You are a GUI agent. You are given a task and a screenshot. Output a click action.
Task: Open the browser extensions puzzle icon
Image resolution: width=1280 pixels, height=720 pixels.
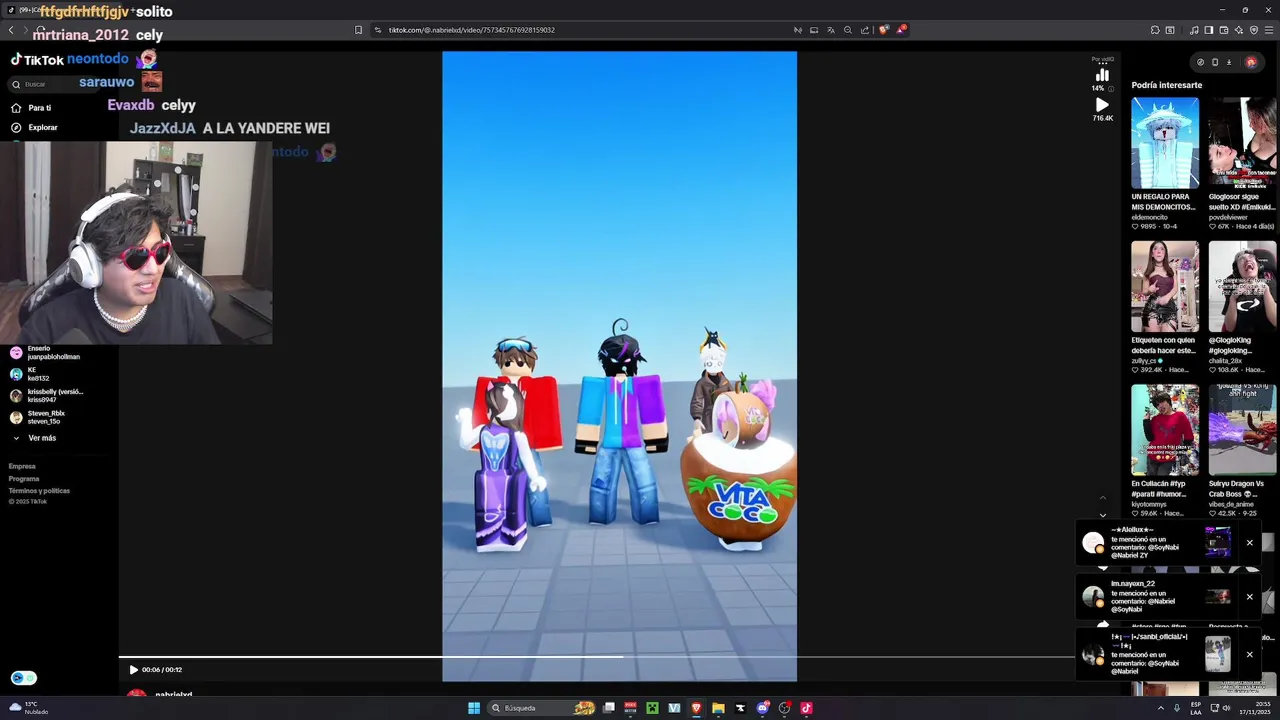pyautogui.click(x=1155, y=30)
